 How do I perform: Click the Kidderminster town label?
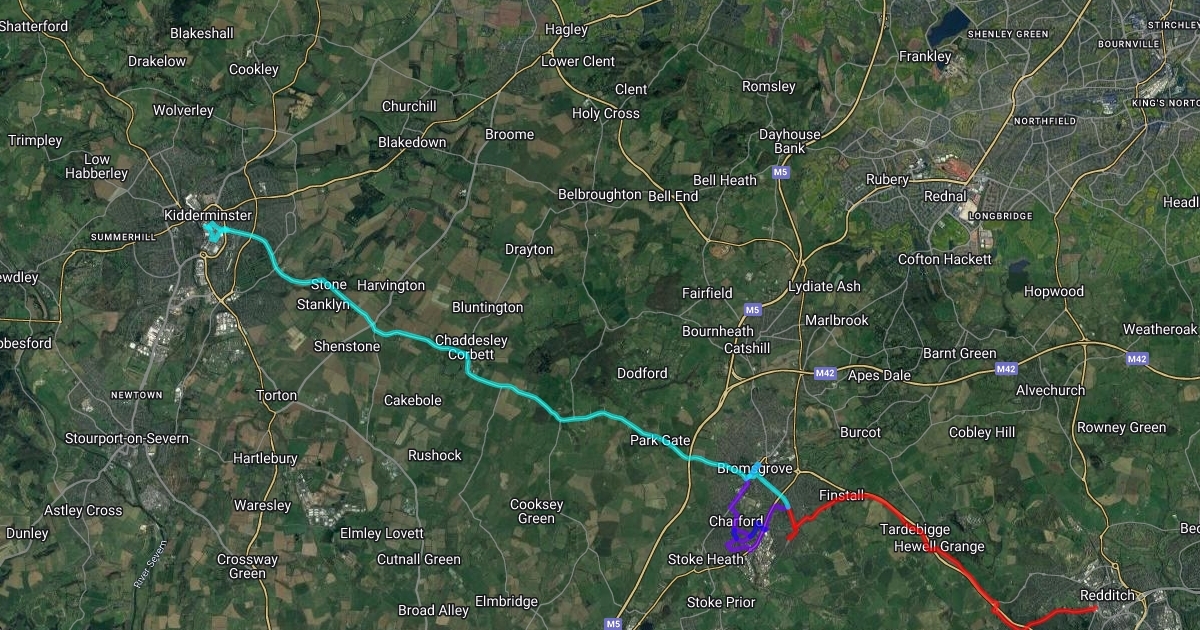pos(208,215)
